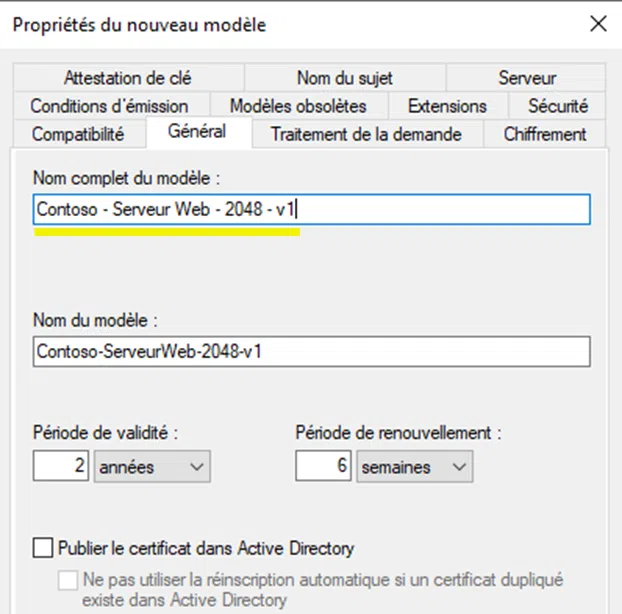Click the renewal period number field
Viewport: 622px width, 614px height.
pyautogui.click(x=325, y=466)
